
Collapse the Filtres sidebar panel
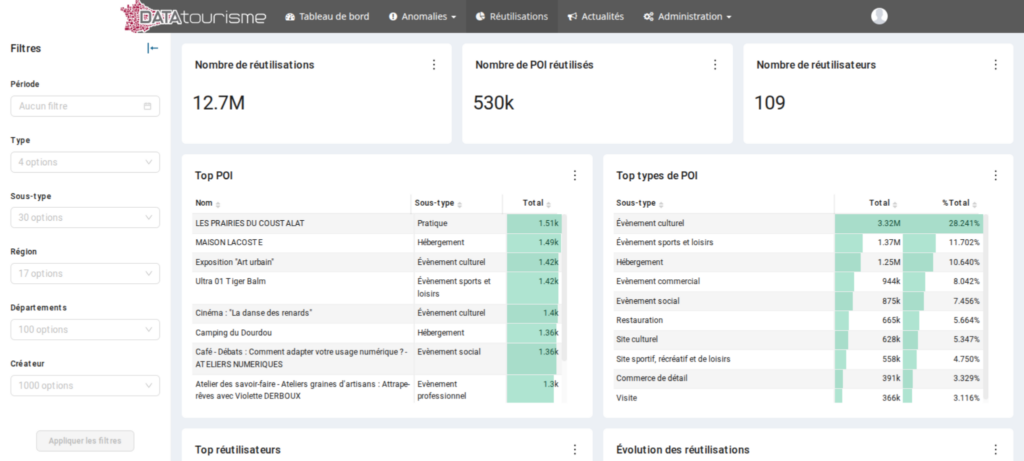tap(152, 48)
